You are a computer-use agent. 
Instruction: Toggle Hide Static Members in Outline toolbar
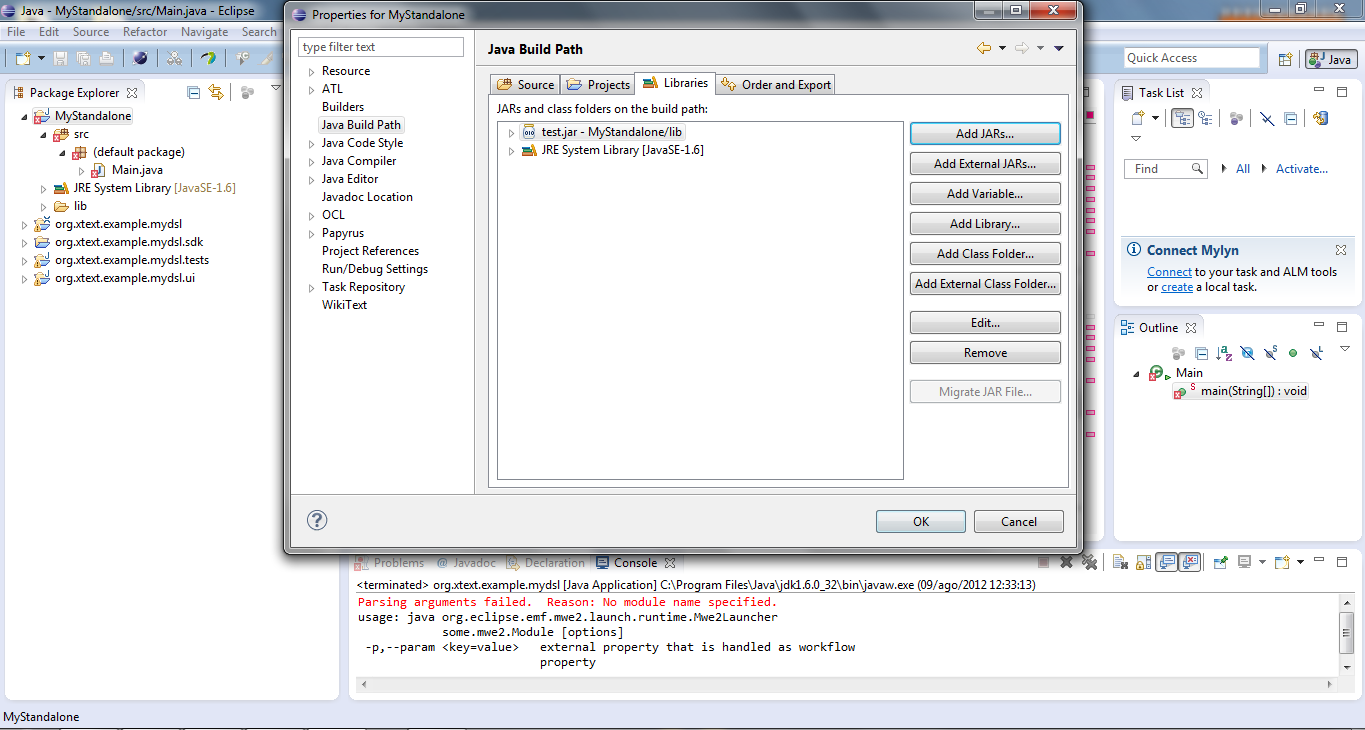1270,353
